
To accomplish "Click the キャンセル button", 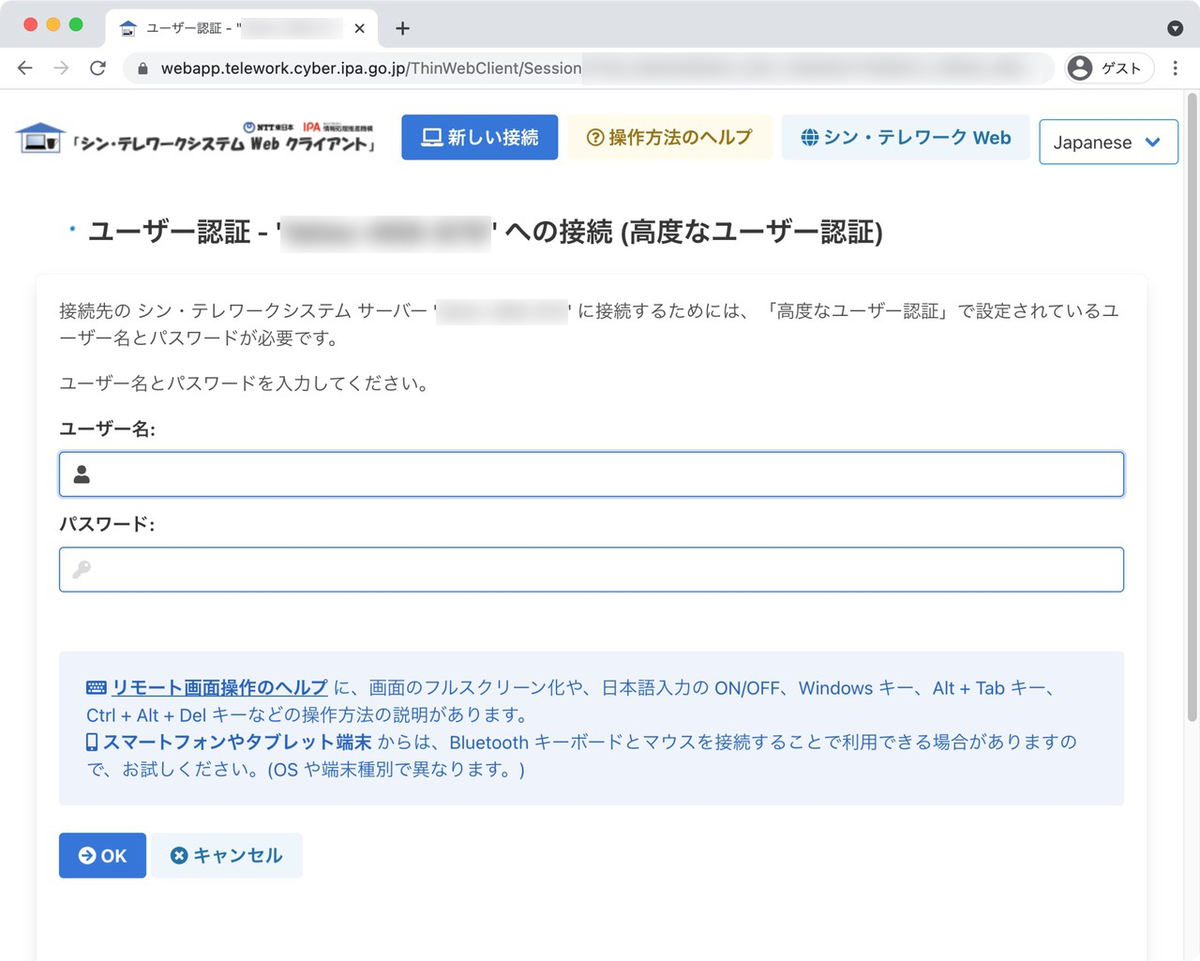I will tap(227, 856).
